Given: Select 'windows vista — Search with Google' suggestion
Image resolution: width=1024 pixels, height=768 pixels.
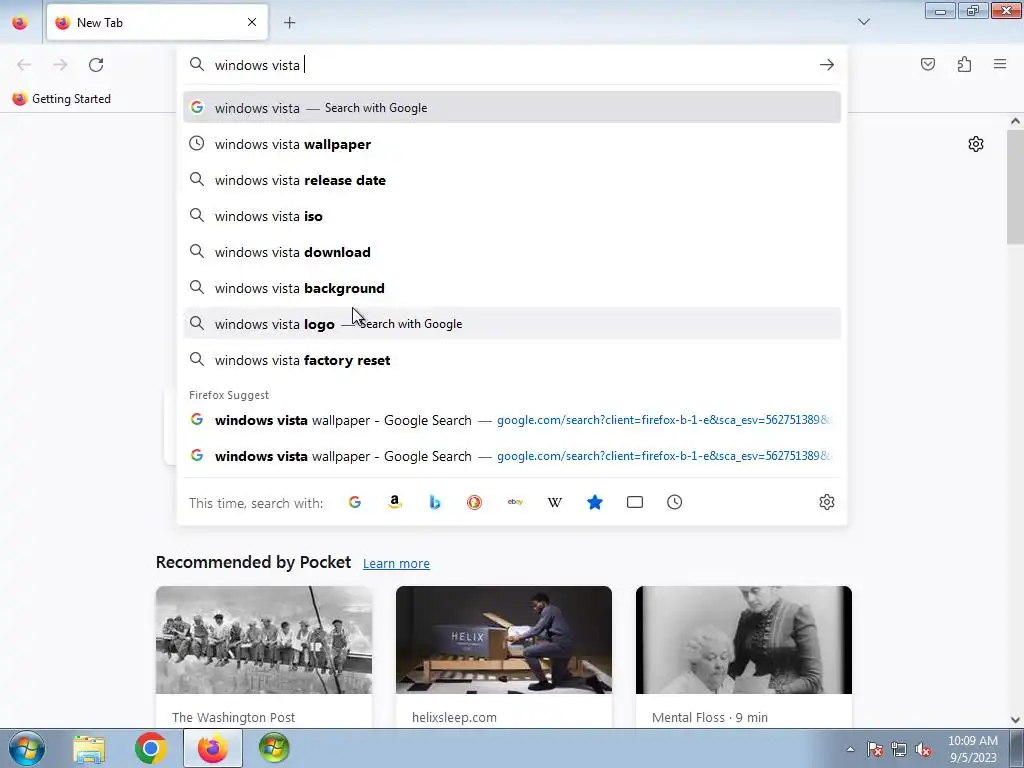Looking at the screenshot, I should (x=512, y=108).
